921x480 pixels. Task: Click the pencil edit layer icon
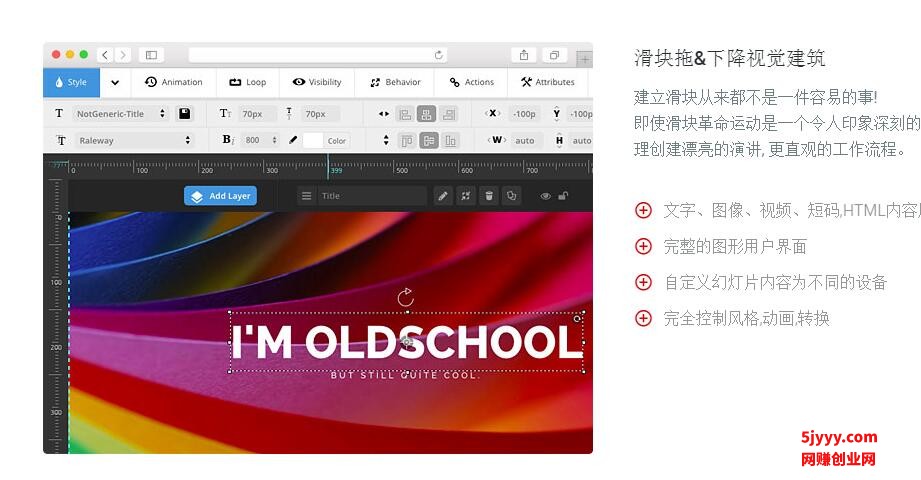click(444, 196)
